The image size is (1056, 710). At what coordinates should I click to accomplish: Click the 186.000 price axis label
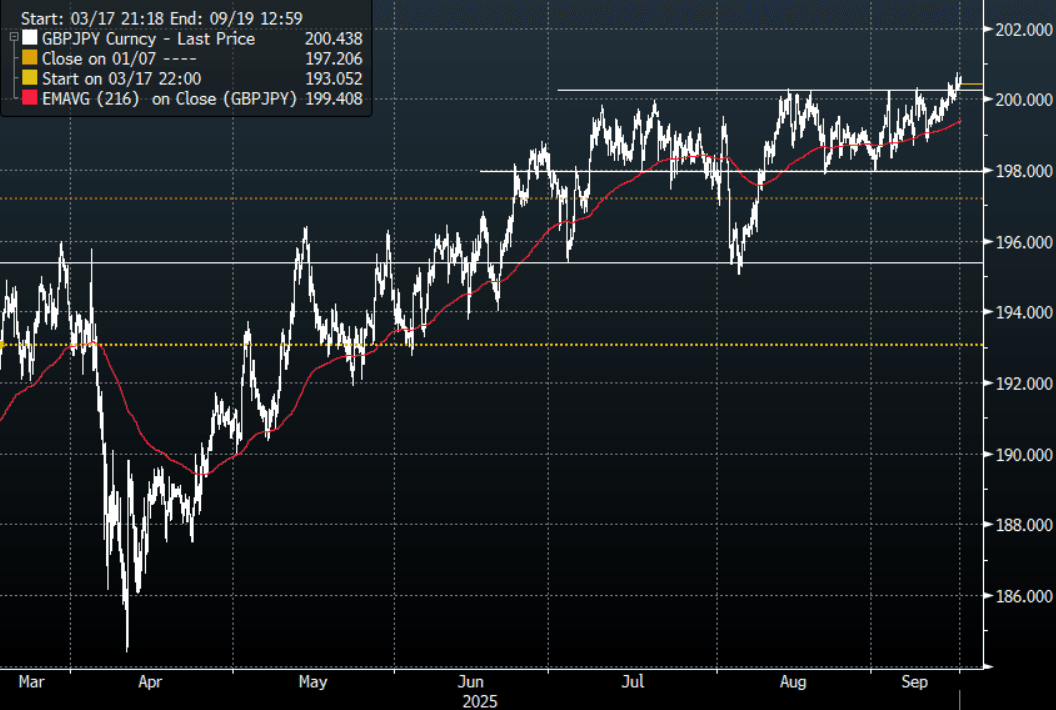(1020, 596)
